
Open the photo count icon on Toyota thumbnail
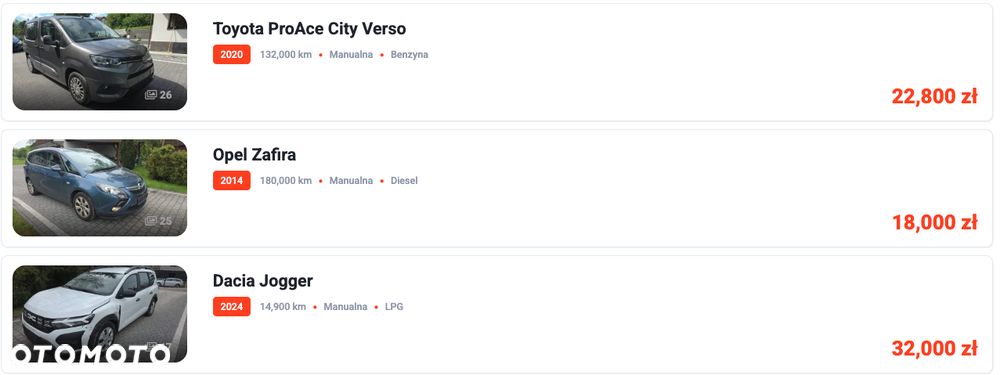(x=151, y=95)
